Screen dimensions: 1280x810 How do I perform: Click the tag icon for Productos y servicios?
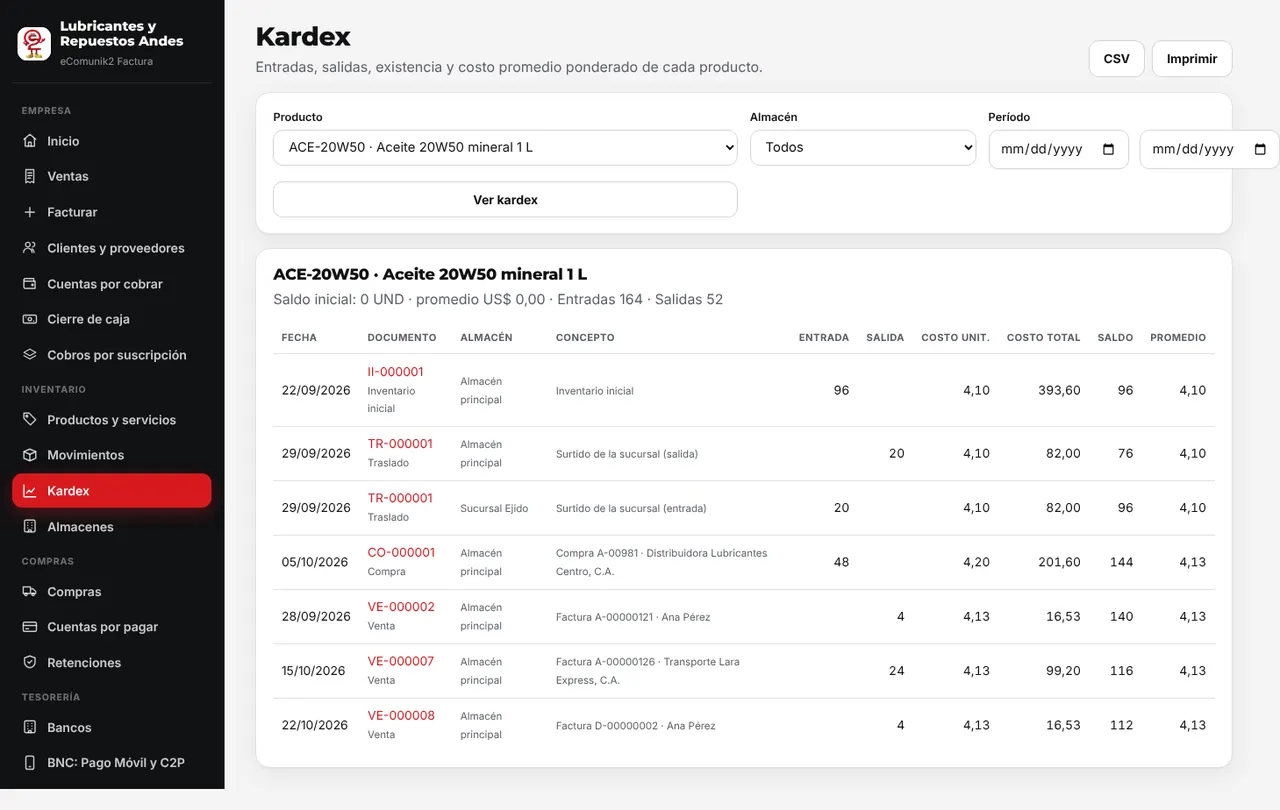tap(30, 420)
